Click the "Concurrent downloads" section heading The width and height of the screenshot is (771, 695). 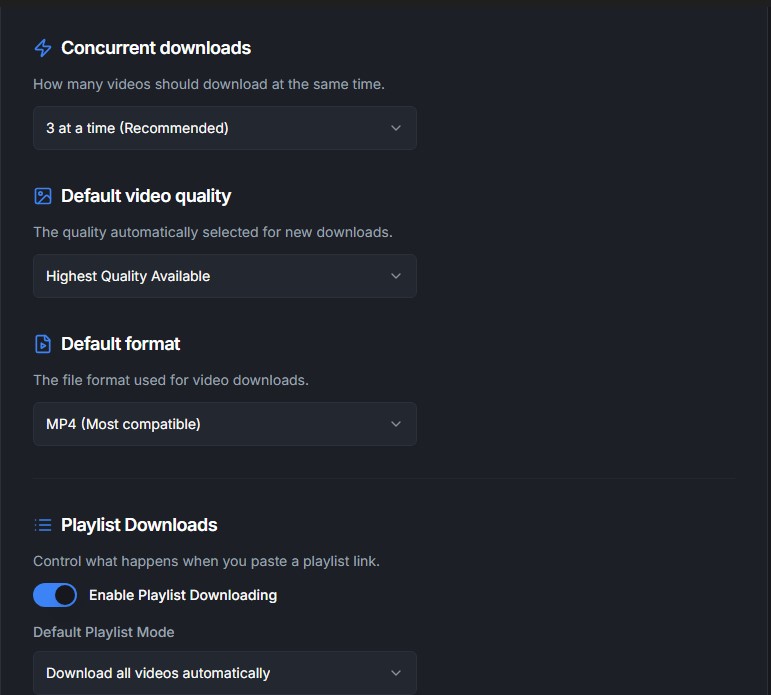156,48
